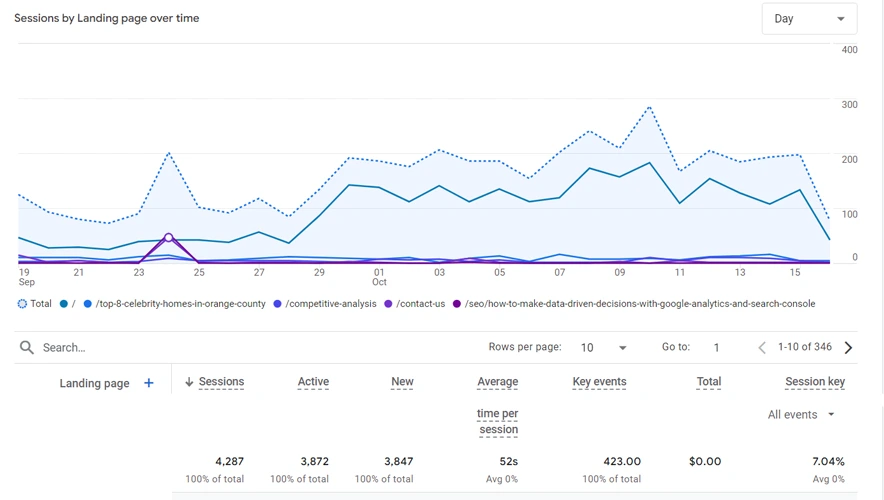Click the Go to page field
This screenshot has height=500, width=884.
point(717,347)
